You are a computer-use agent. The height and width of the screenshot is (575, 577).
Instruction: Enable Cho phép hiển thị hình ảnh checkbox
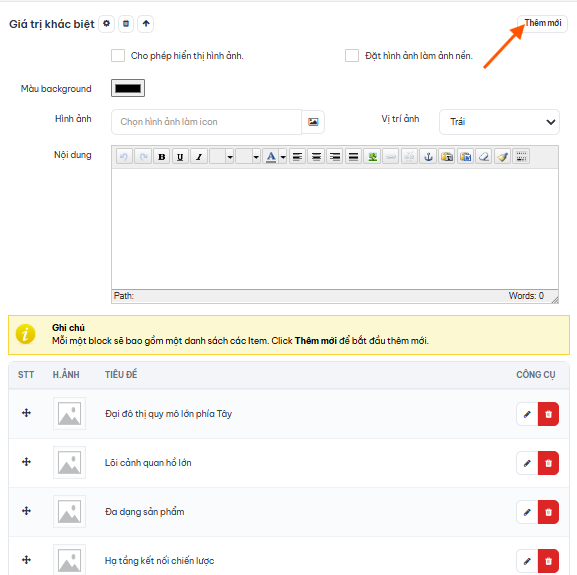coord(118,56)
